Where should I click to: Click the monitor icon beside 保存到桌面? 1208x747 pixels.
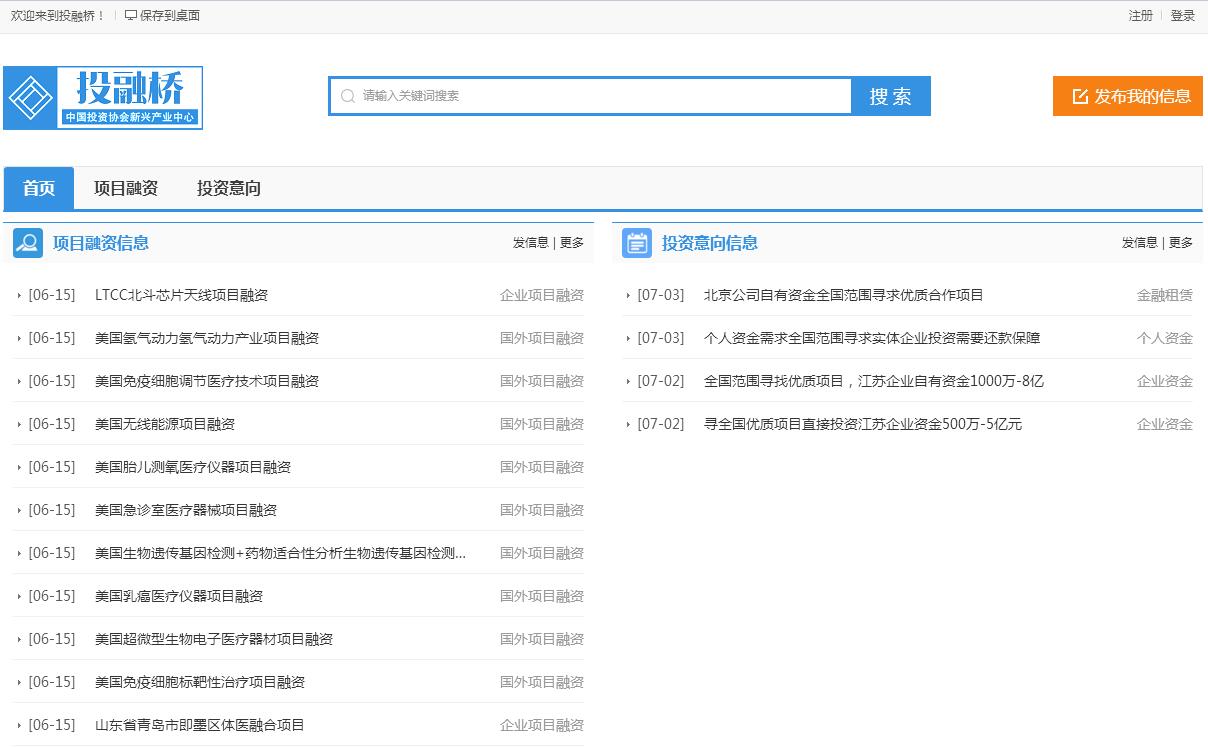click(x=131, y=16)
